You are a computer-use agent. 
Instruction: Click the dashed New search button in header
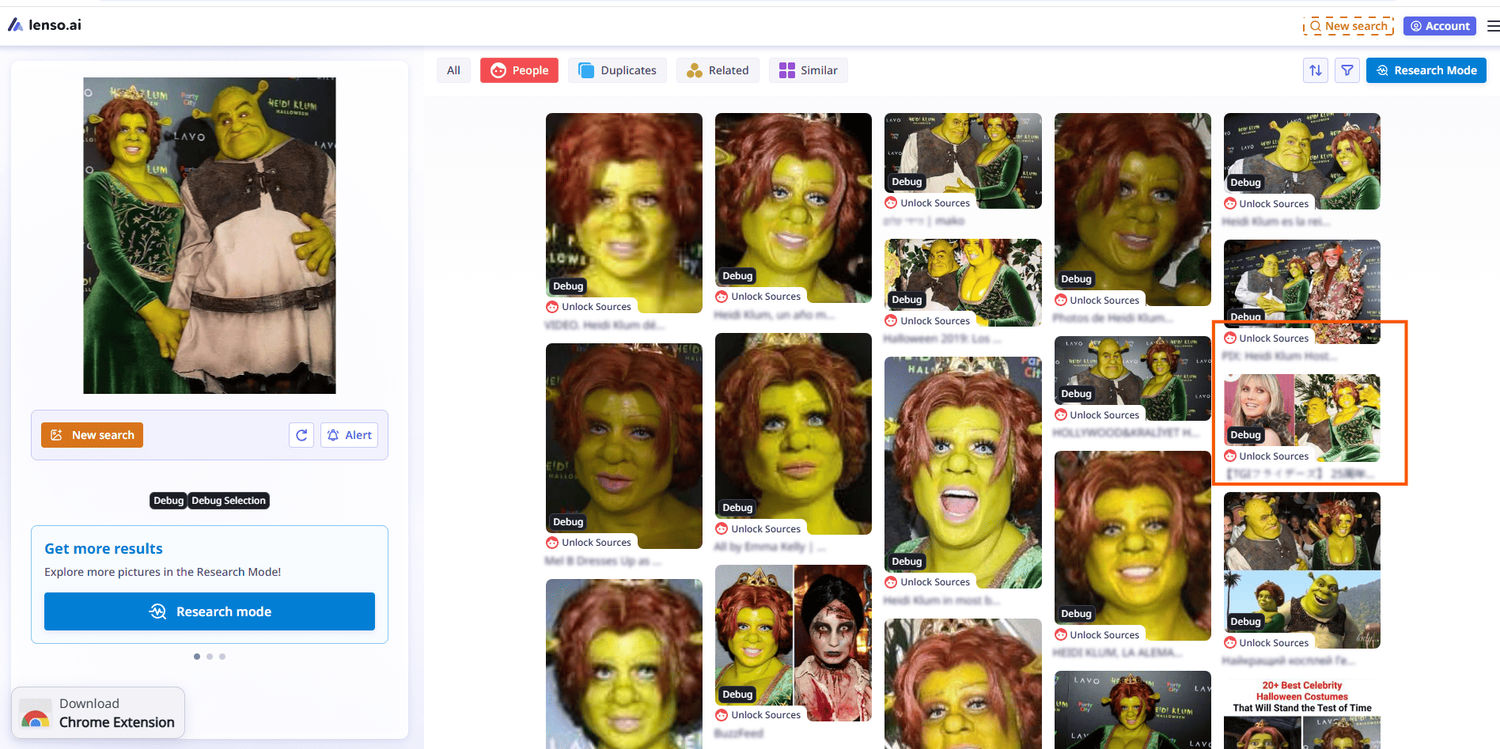click(x=1348, y=26)
